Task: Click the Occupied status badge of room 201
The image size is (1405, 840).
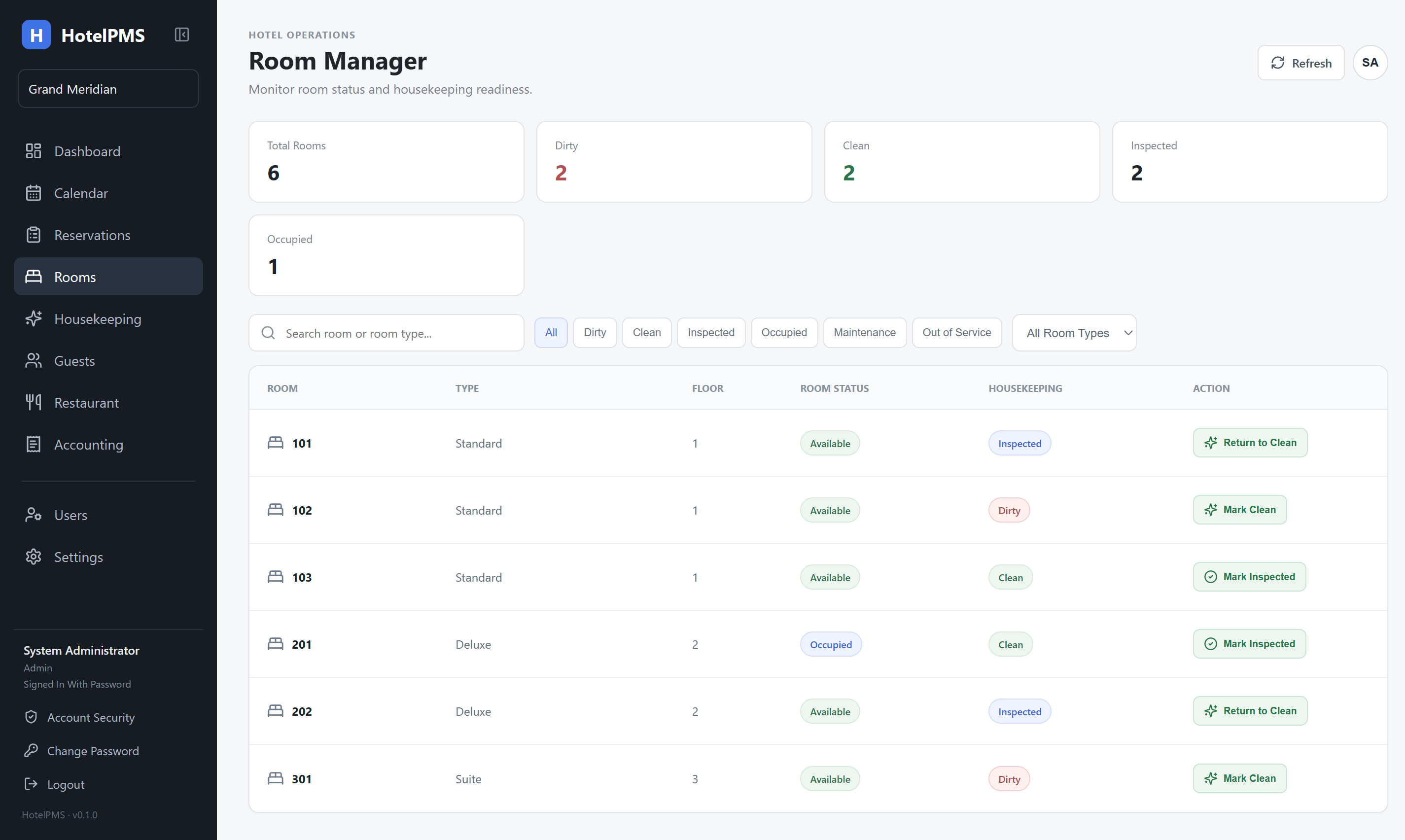Action: pos(831,644)
